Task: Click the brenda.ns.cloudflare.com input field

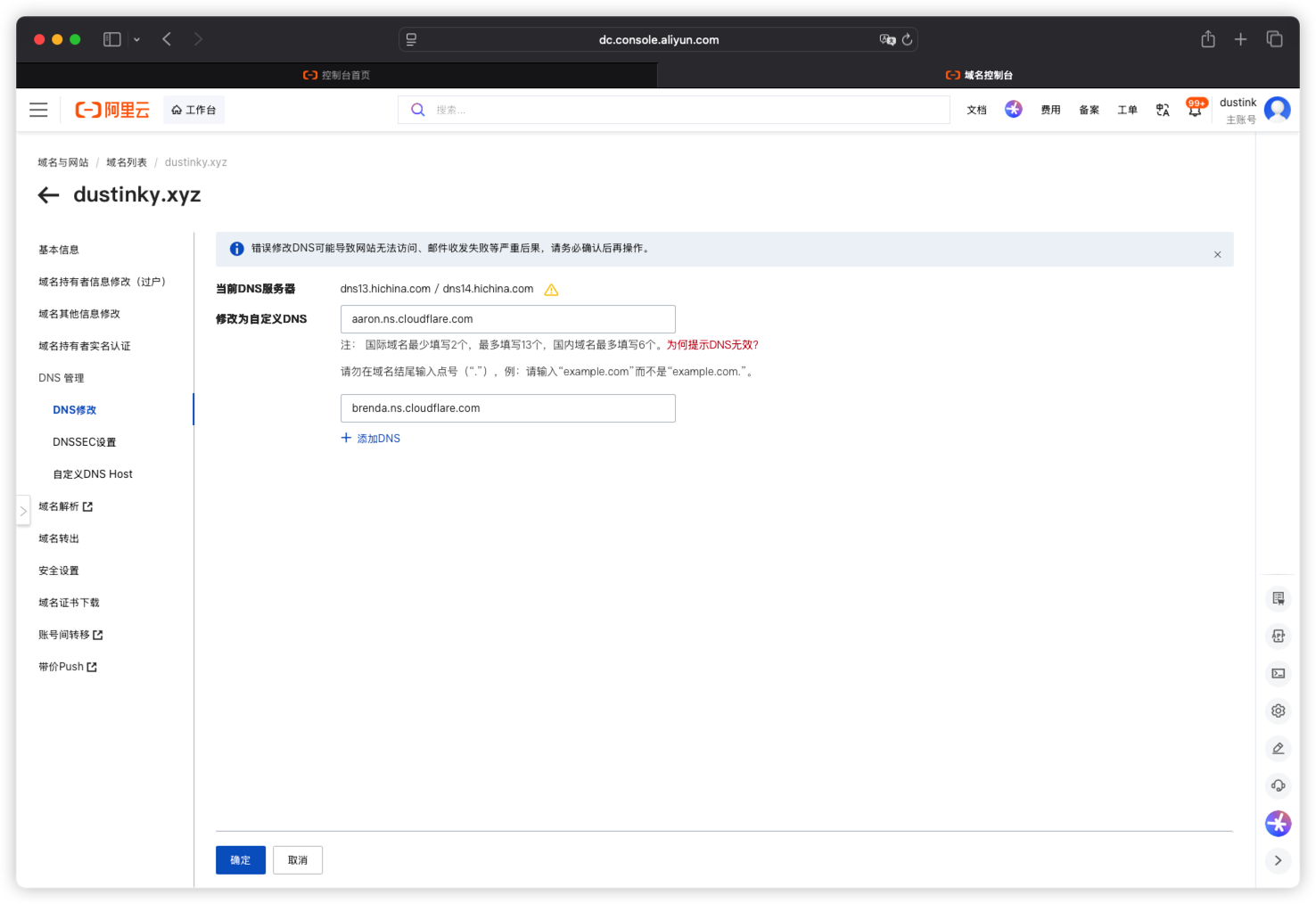Action: pos(508,408)
